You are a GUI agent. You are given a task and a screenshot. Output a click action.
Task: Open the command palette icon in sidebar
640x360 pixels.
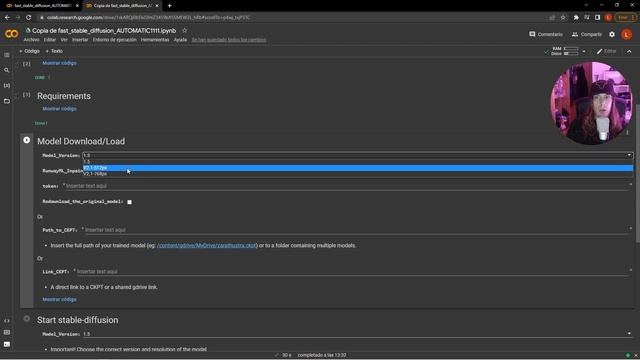(x=7, y=333)
